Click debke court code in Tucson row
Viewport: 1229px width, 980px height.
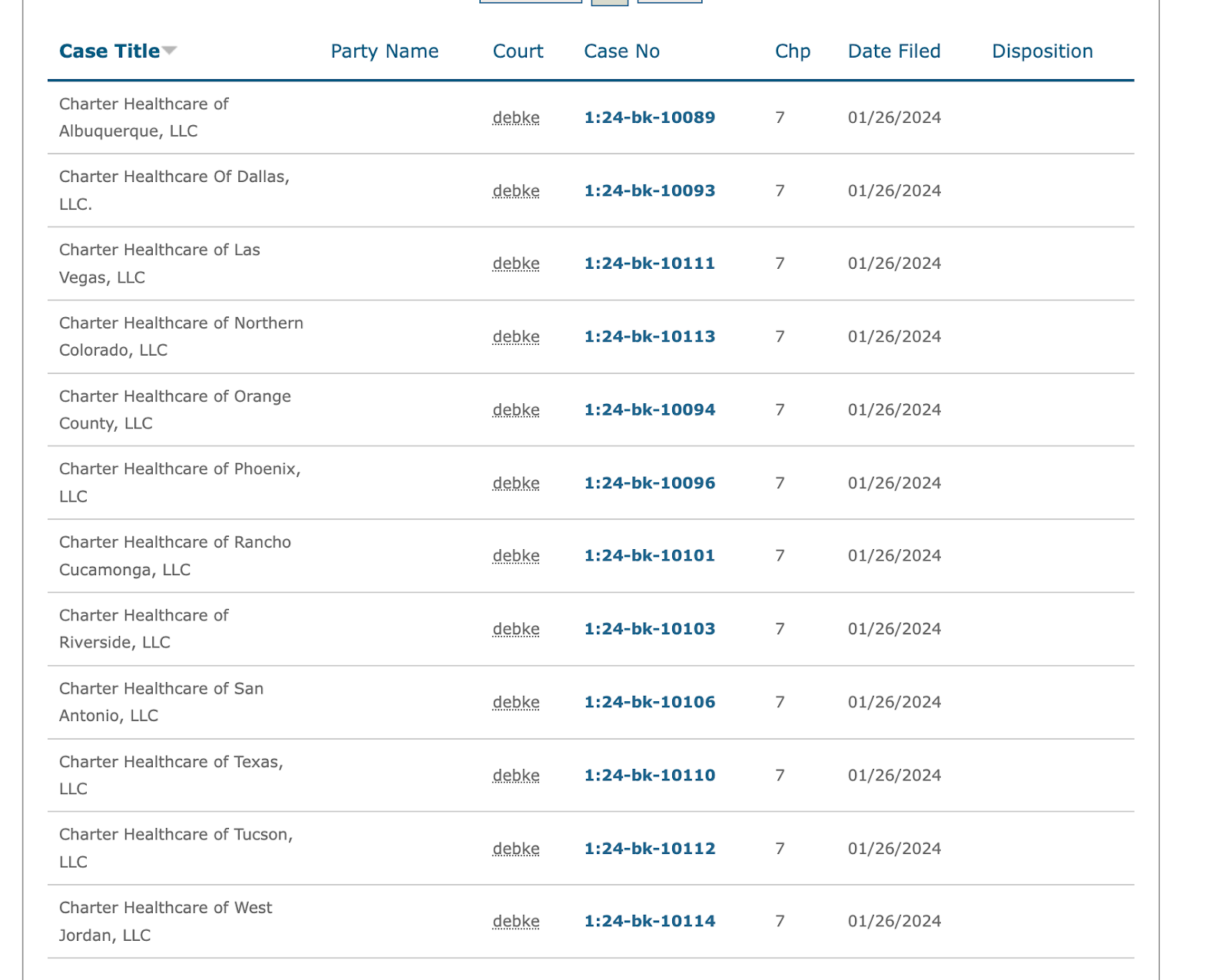(x=516, y=849)
